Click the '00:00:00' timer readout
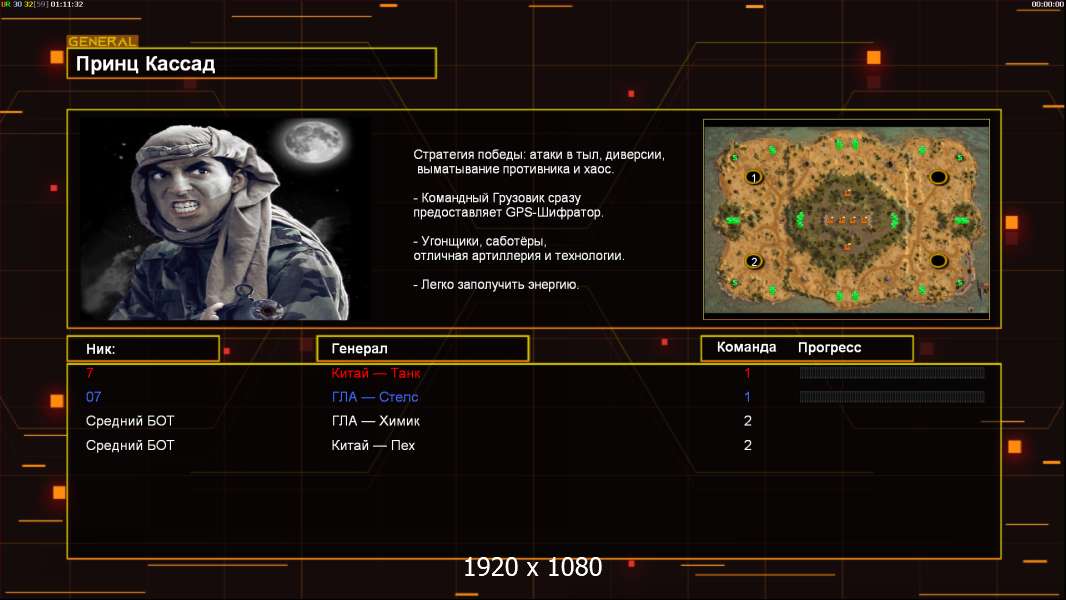The width and height of the screenshot is (1066, 600). point(1048,4)
